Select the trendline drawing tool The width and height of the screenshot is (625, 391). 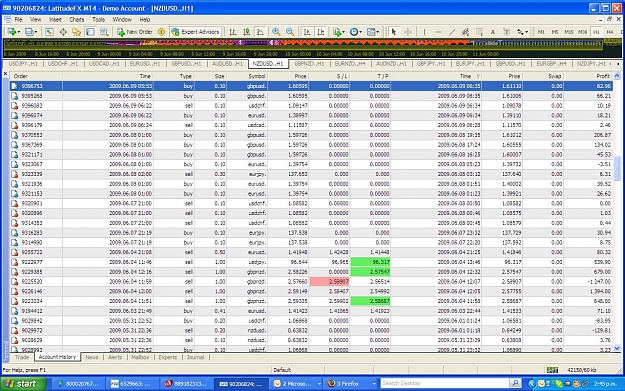[452, 32]
